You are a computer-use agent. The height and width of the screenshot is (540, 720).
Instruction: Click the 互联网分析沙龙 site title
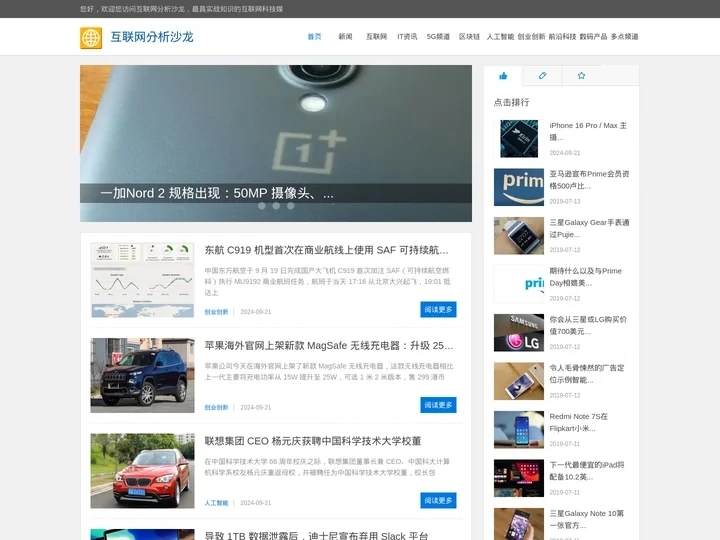tap(152, 37)
